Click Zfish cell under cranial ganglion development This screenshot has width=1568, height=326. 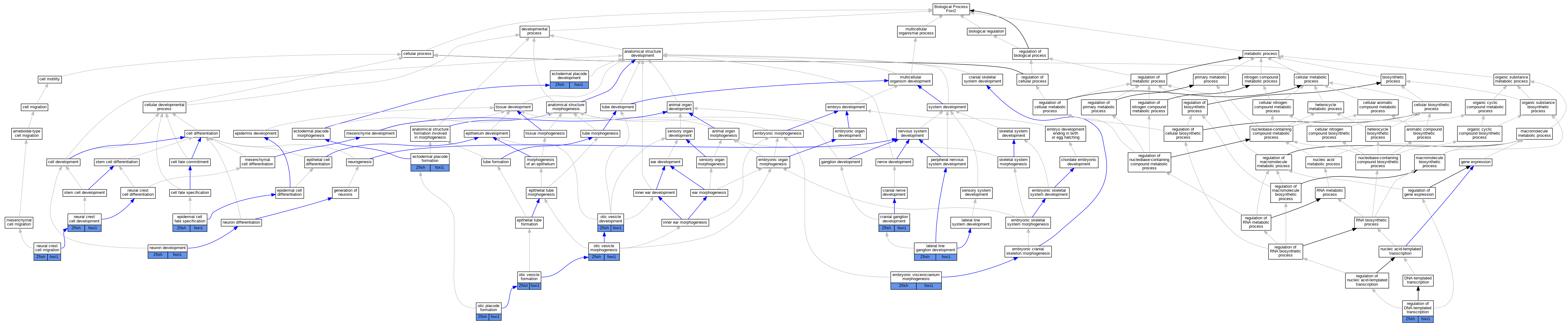[x=886, y=228]
